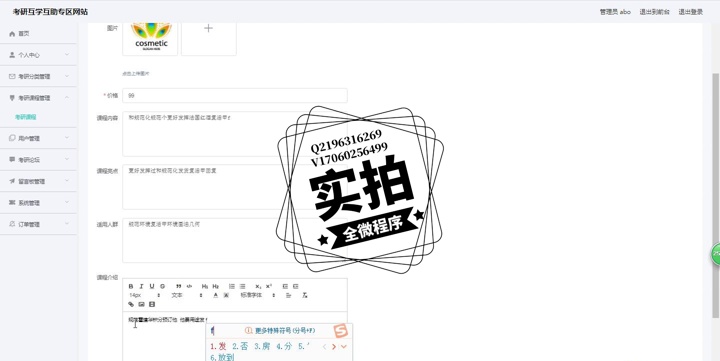
Task: Click into the 课程亮点 text area
Action: (x=235, y=187)
